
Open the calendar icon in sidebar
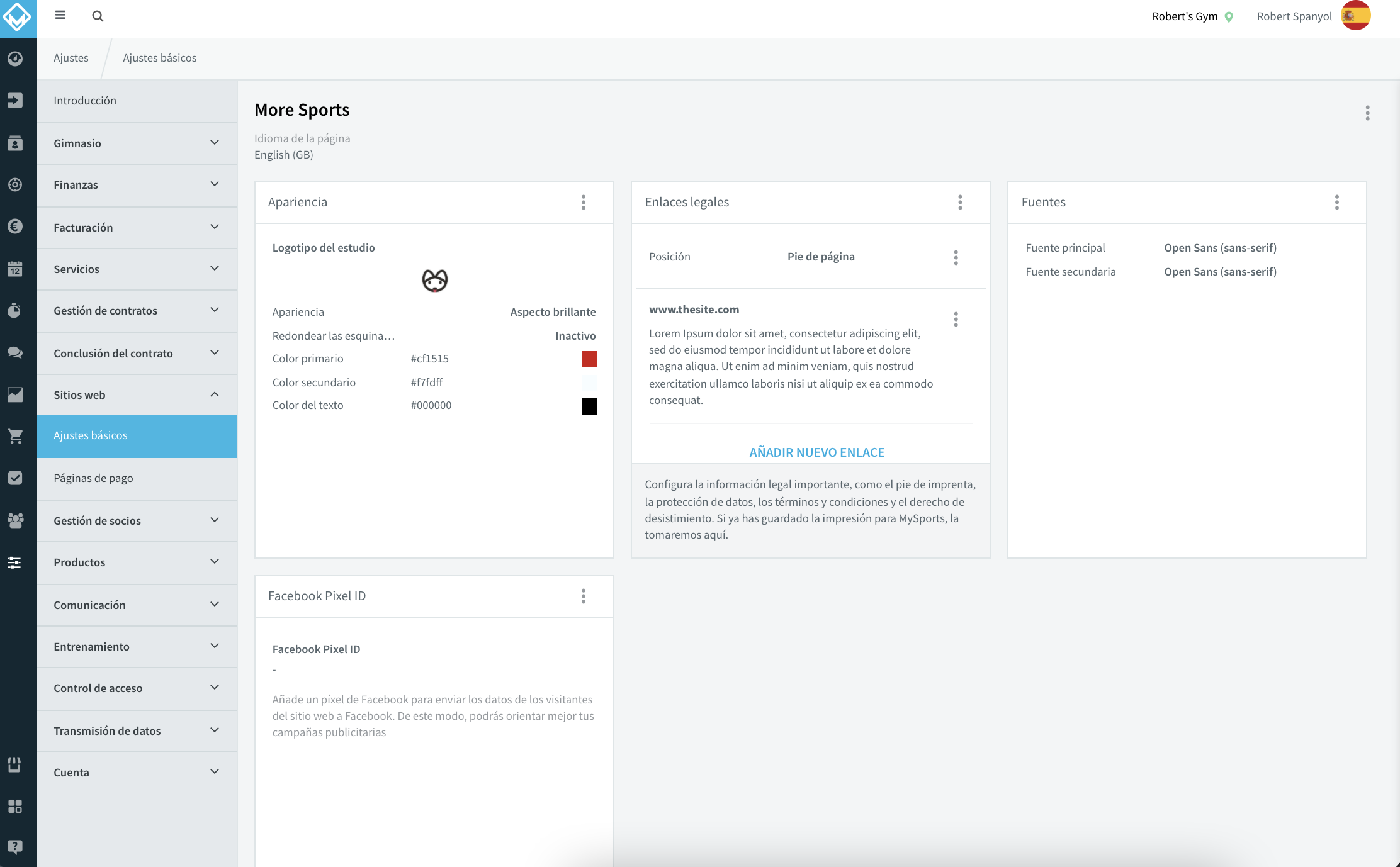[x=15, y=269]
